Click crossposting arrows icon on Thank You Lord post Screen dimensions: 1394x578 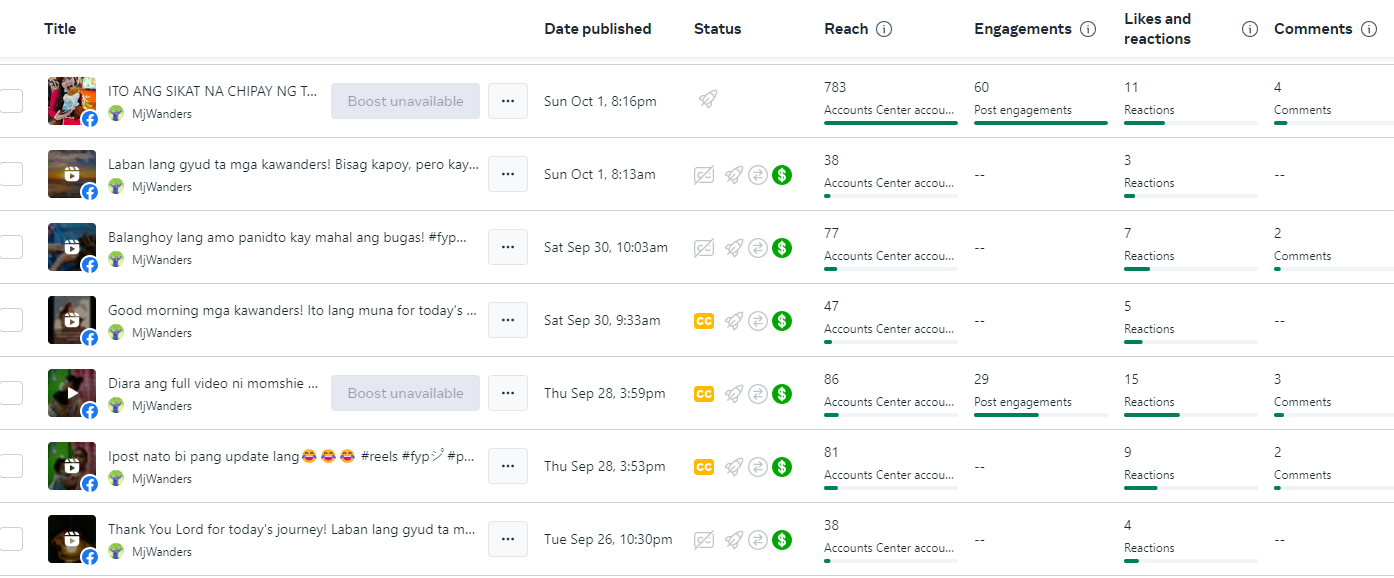point(758,540)
